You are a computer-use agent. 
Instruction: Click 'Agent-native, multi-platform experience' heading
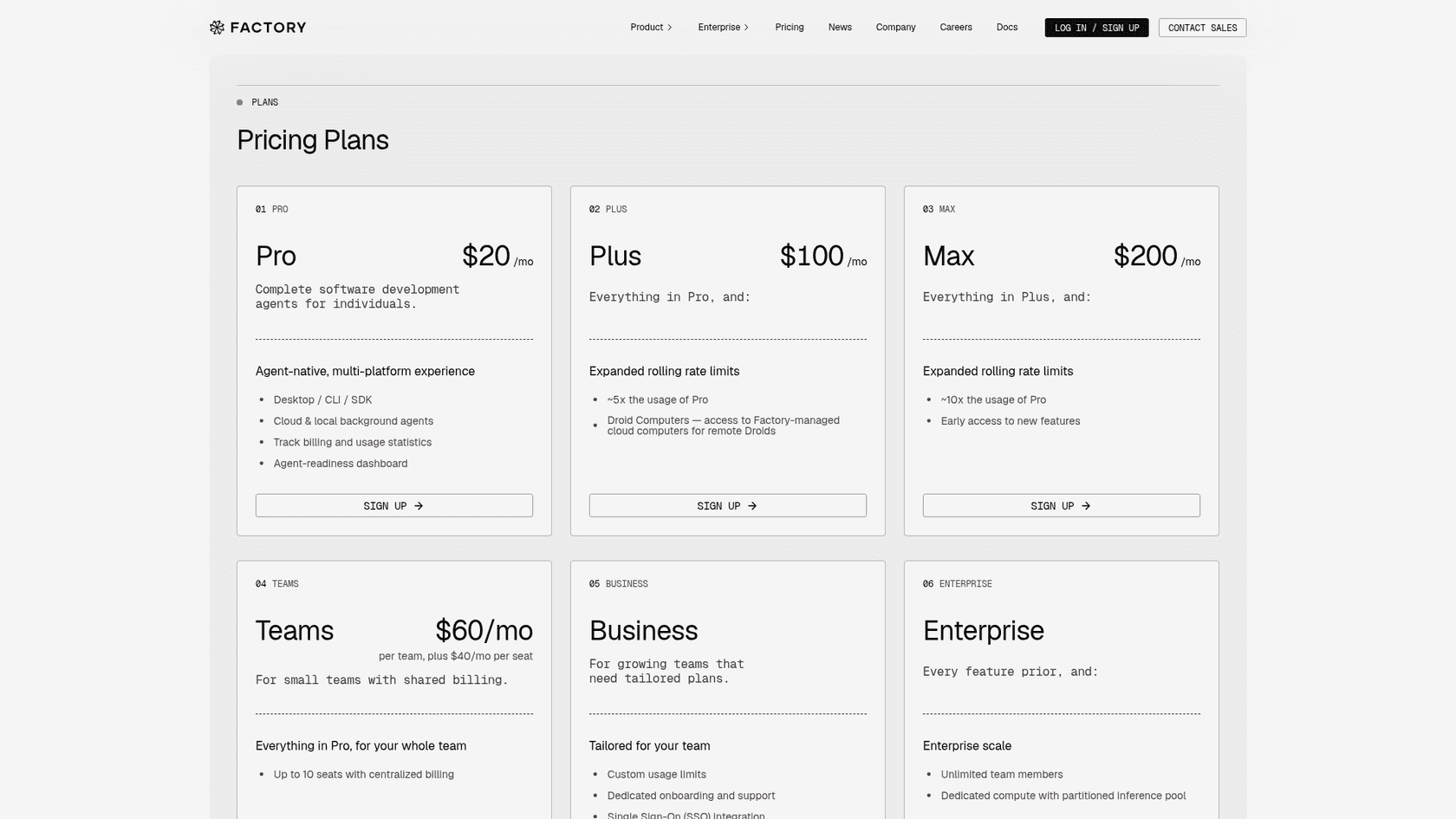(x=365, y=372)
